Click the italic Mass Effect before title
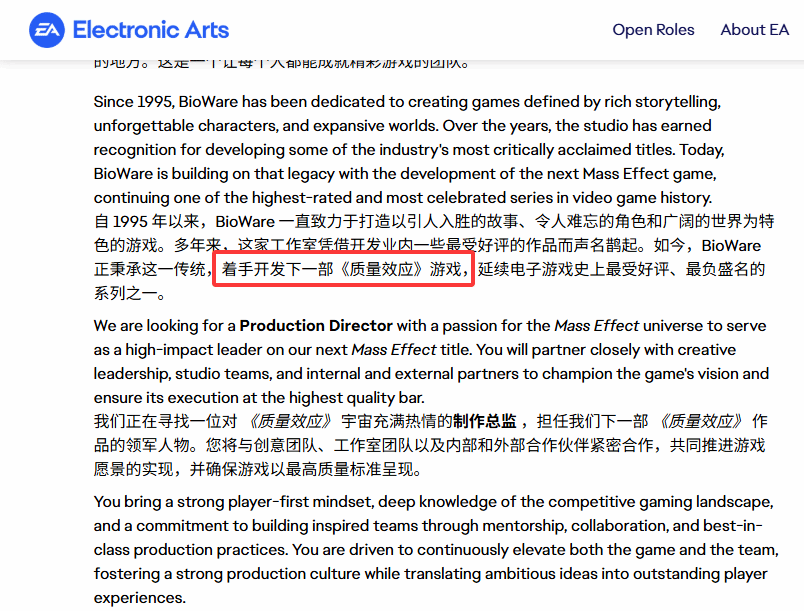 pyautogui.click(x=394, y=350)
